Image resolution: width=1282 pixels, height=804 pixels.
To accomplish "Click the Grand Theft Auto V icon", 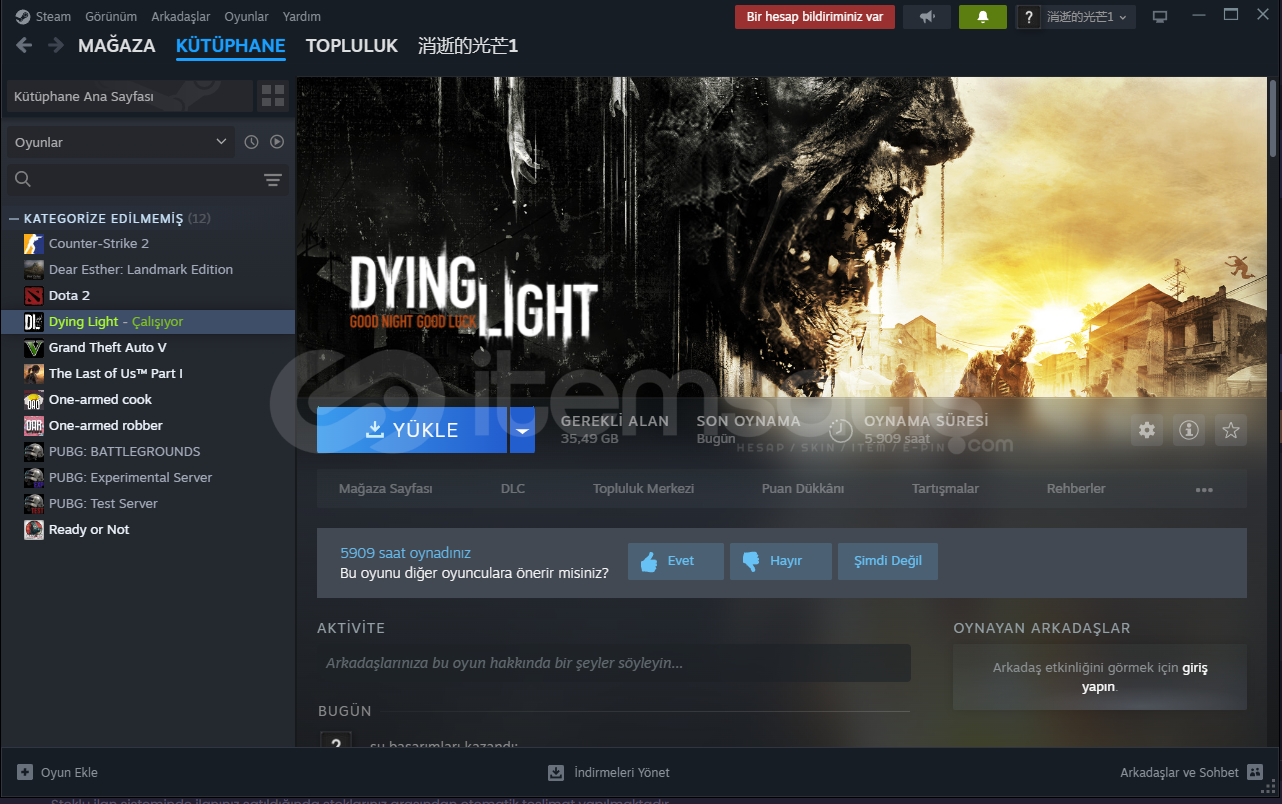I will (34, 348).
